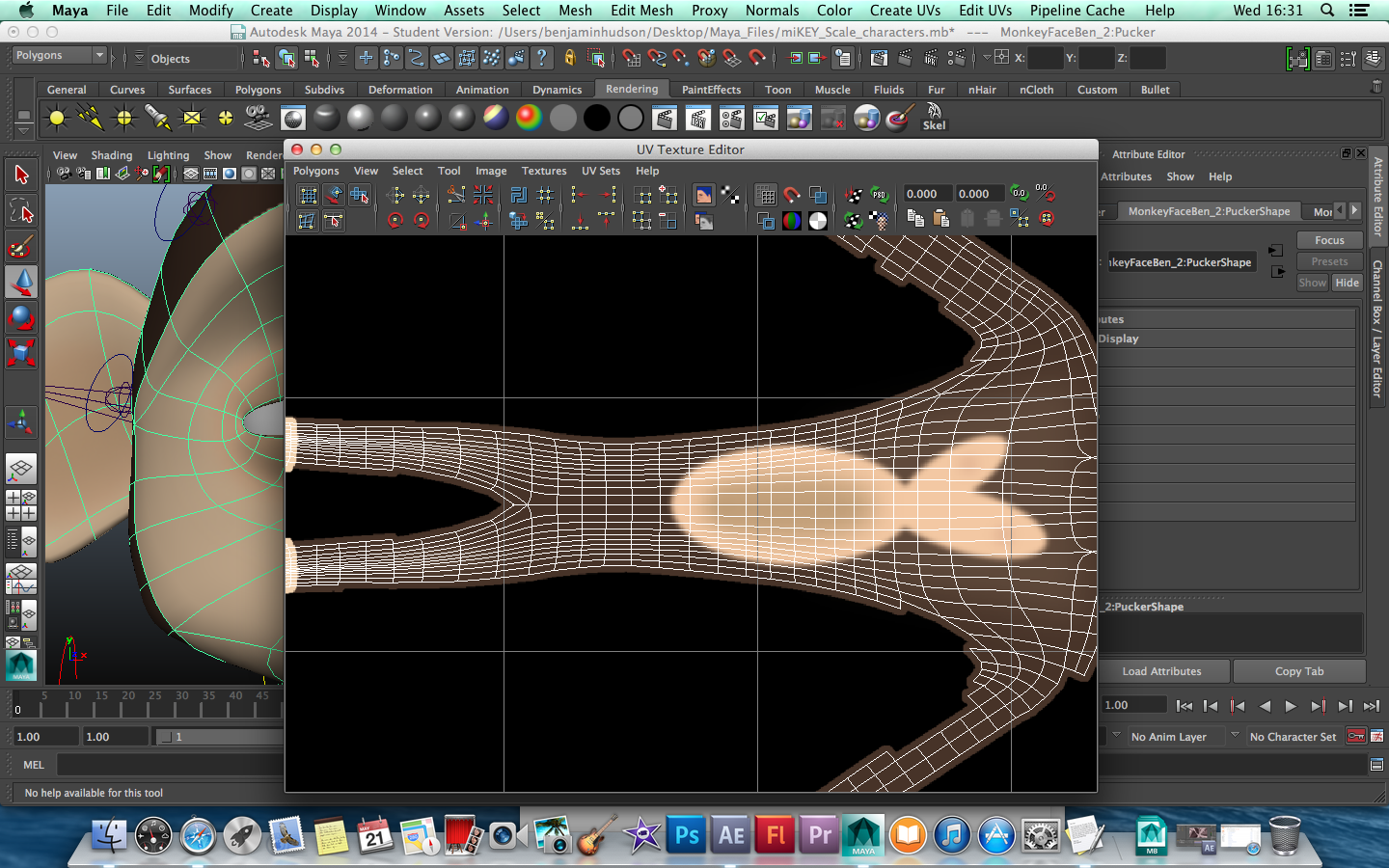This screenshot has height=868, width=1389.
Task: Click the ramp shader rainbow sphere icon
Action: (529, 119)
